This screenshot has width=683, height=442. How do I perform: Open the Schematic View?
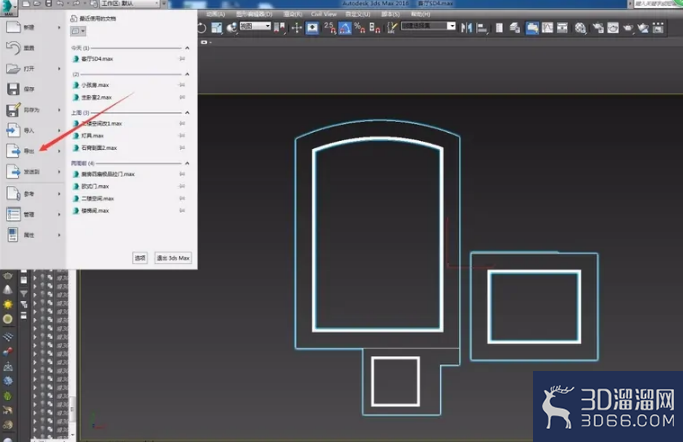[x=562, y=28]
